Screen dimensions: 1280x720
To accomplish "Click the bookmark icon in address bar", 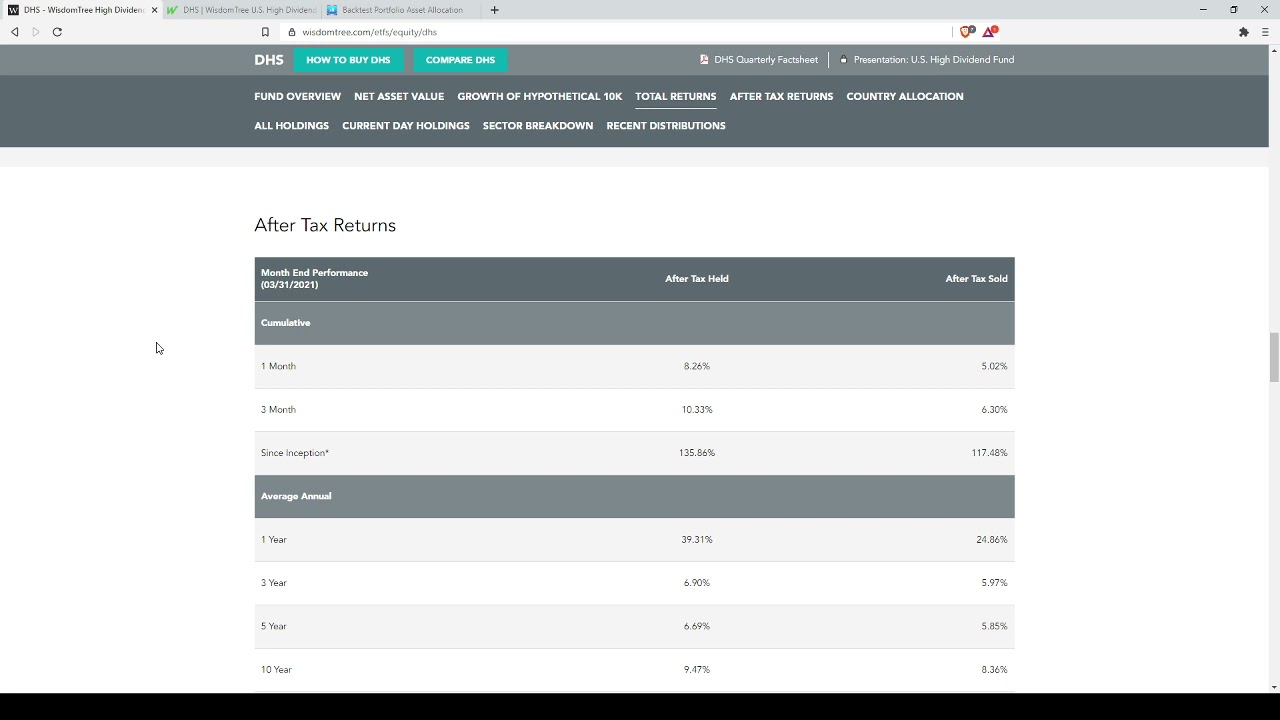I will coord(265,32).
